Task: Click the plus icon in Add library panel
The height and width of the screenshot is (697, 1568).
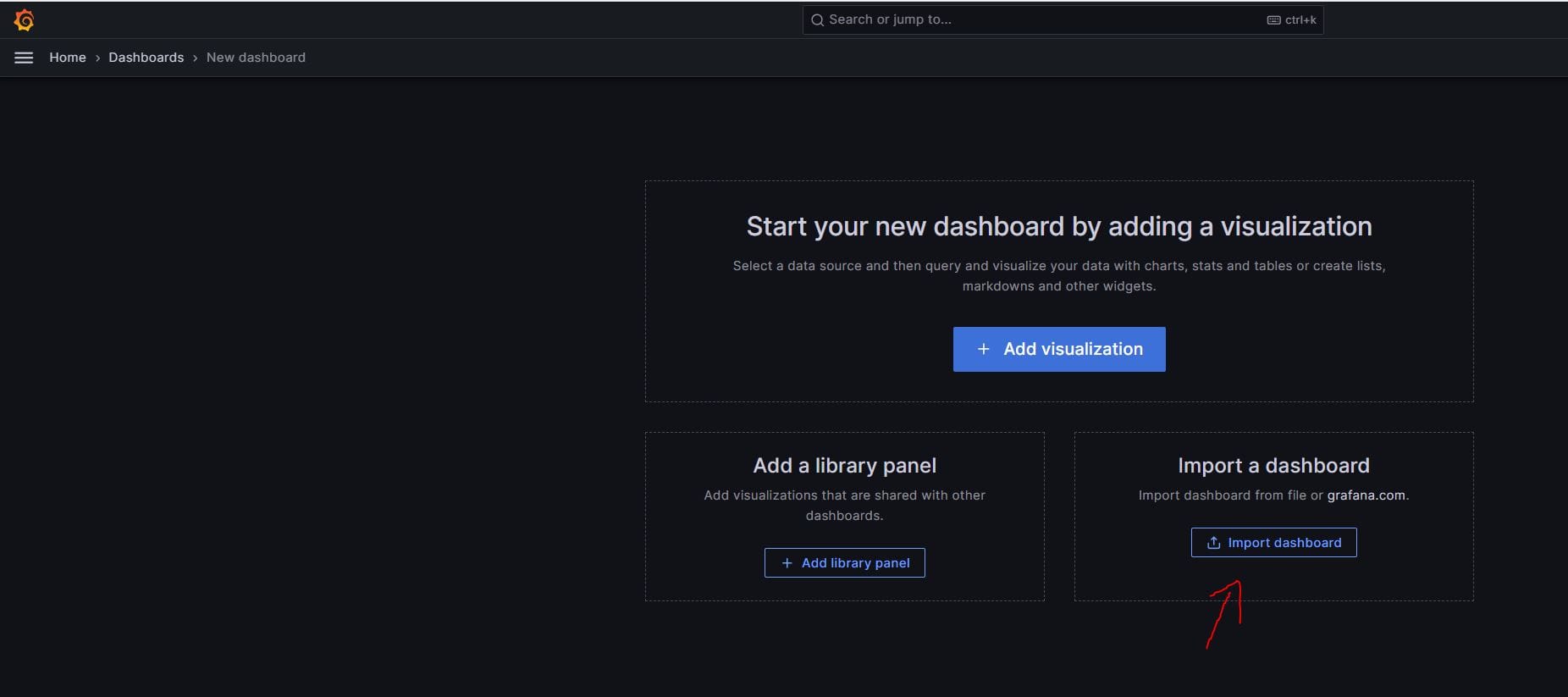Action: pyautogui.click(x=787, y=563)
